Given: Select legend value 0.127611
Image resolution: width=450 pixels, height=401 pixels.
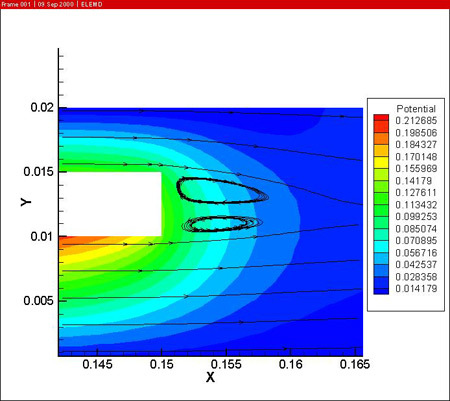Looking at the screenshot, I should (x=416, y=193).
